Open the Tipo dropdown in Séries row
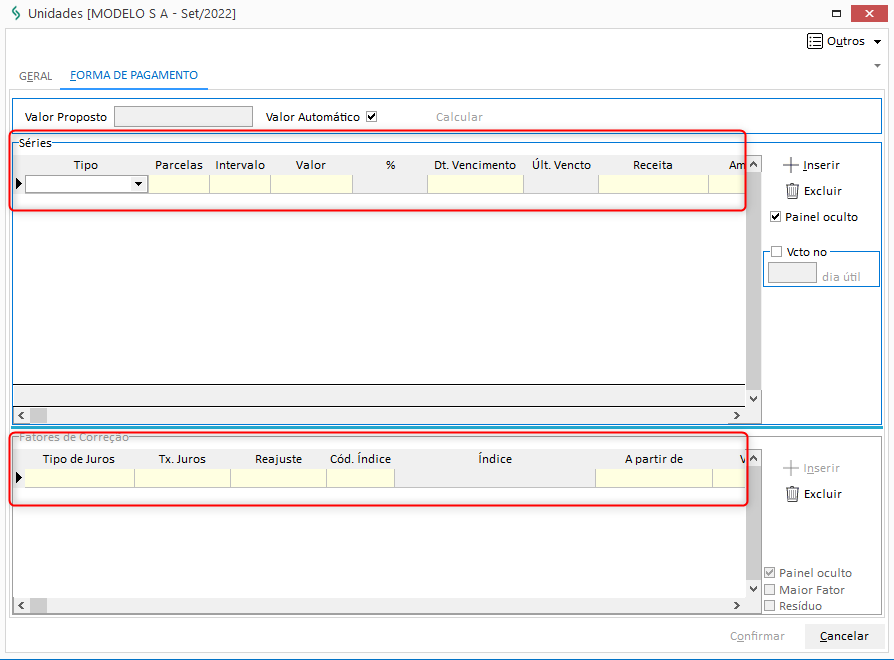This screenshot has height=660, width=894. click(138, 184)
